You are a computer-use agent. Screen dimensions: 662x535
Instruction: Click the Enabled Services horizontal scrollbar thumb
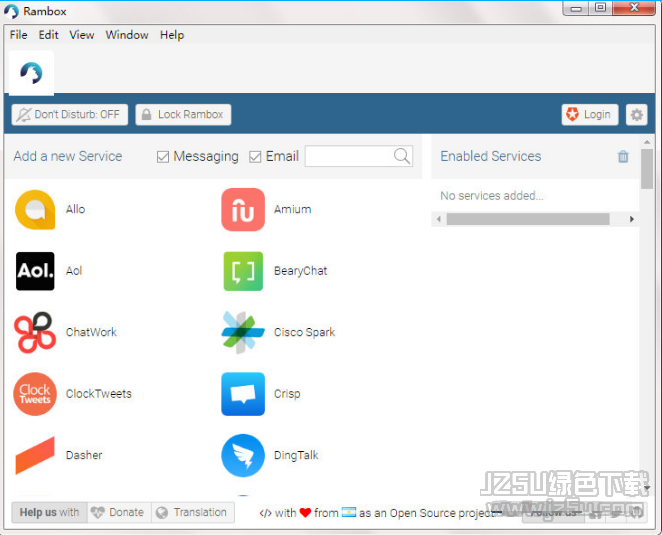pos(528,219)
